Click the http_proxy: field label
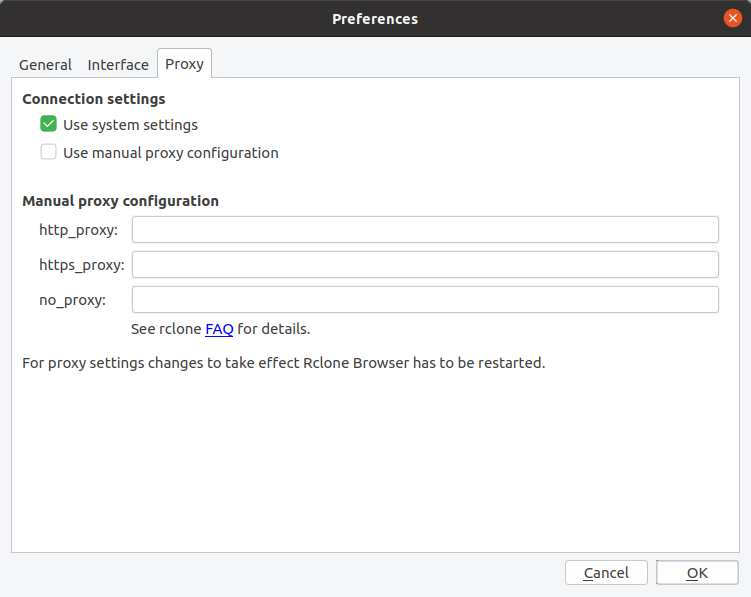The width and height of the screenshot is (751, 597). (79, 230)
